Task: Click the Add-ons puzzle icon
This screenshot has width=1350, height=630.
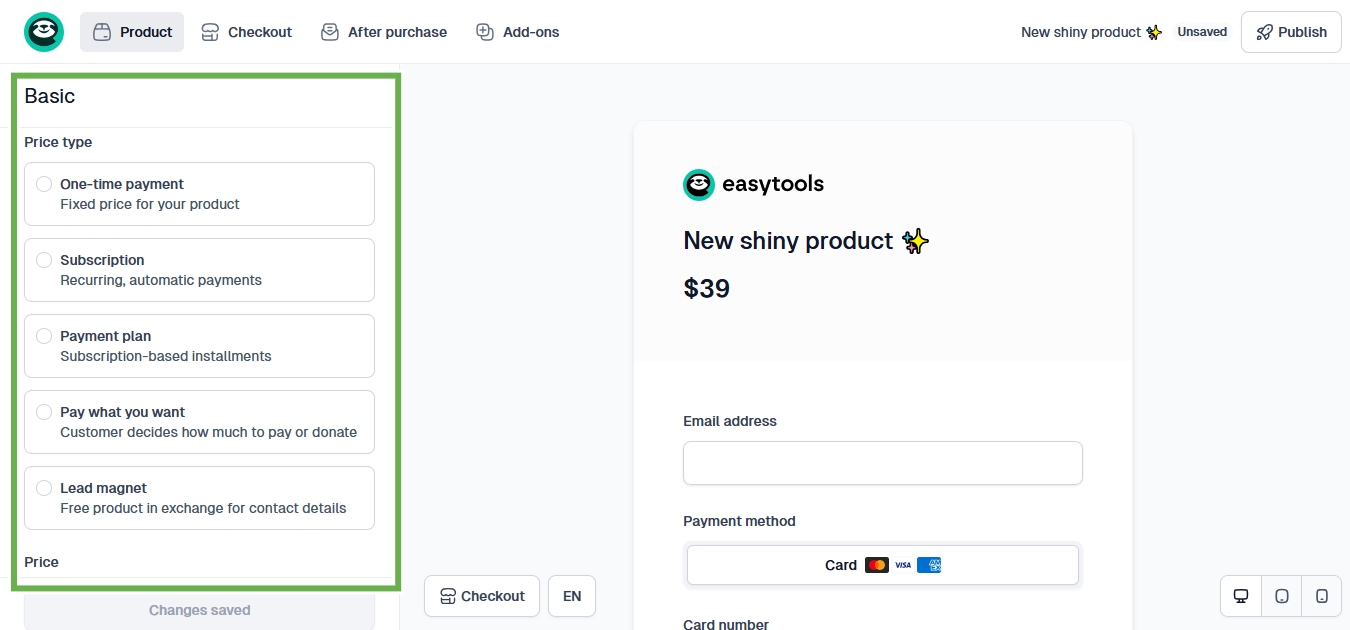Action: point(485,31)
